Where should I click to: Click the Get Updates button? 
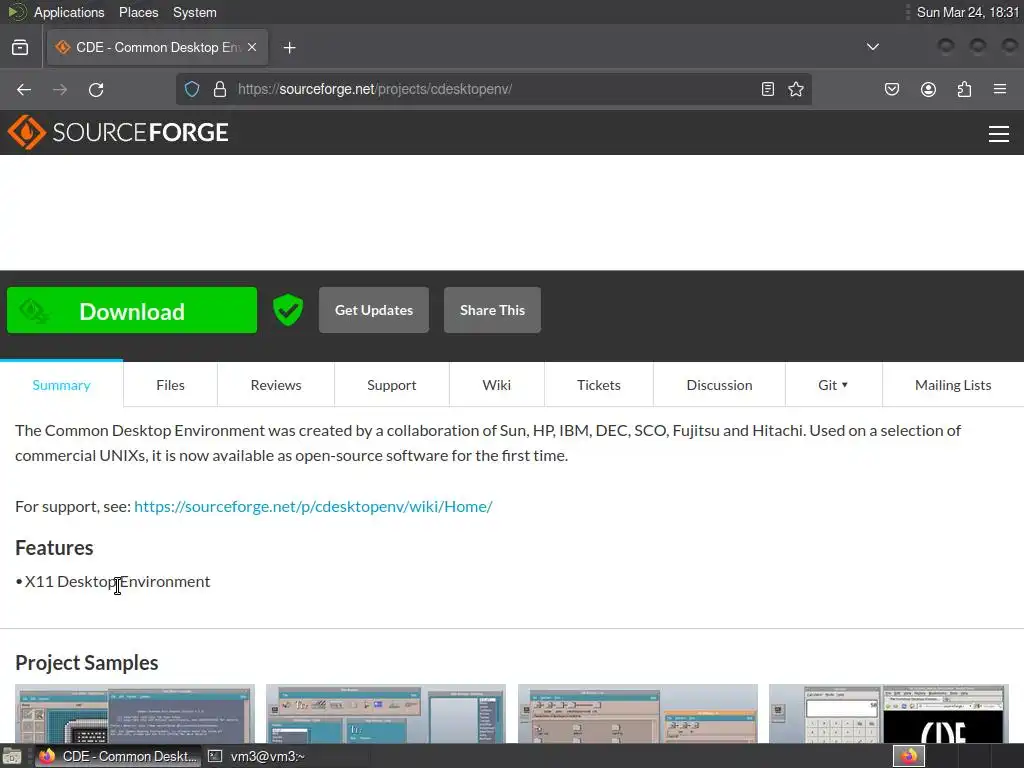point(374,310)
